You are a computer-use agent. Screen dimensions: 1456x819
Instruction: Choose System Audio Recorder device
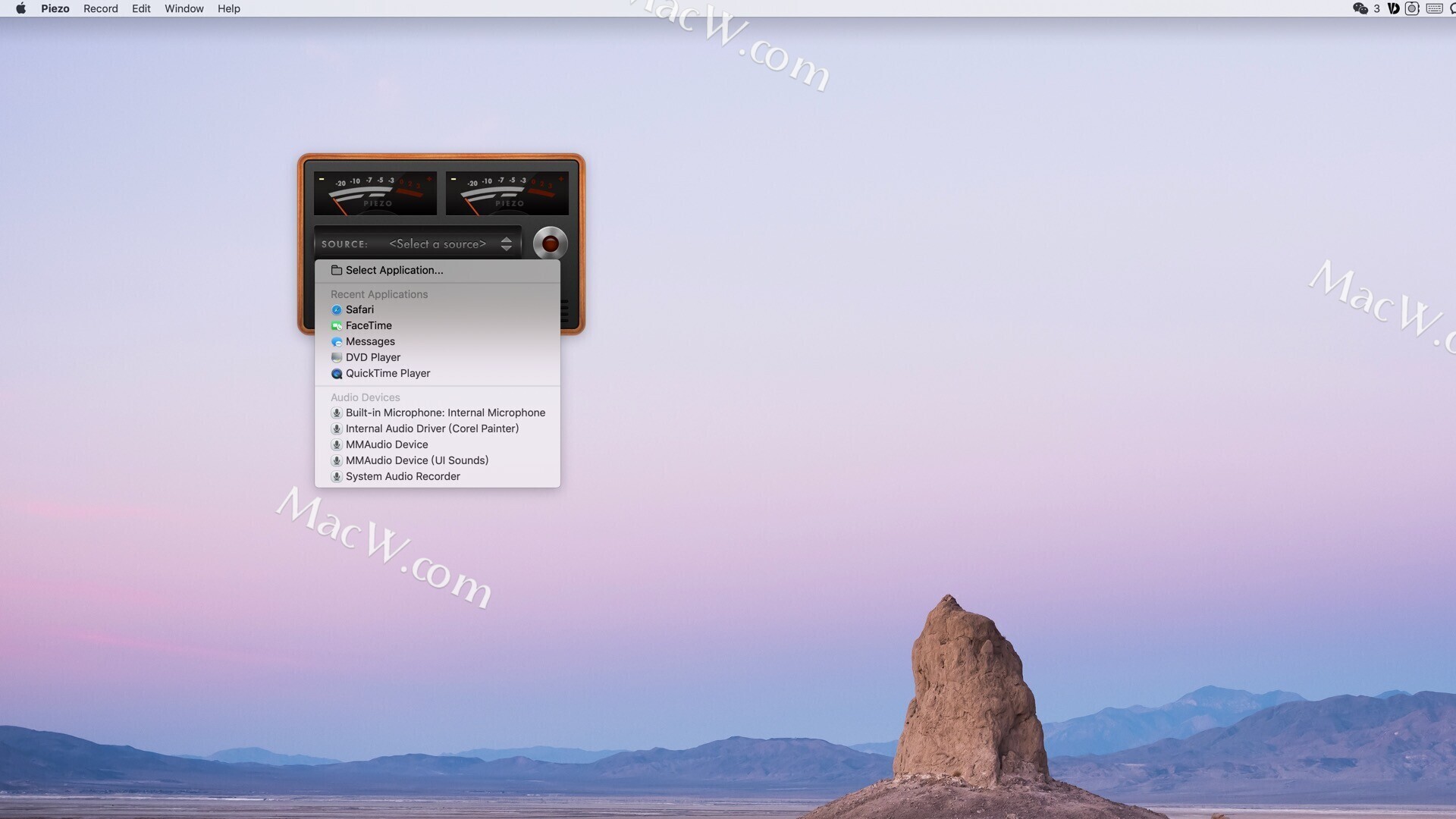click(x=438, y=476)
